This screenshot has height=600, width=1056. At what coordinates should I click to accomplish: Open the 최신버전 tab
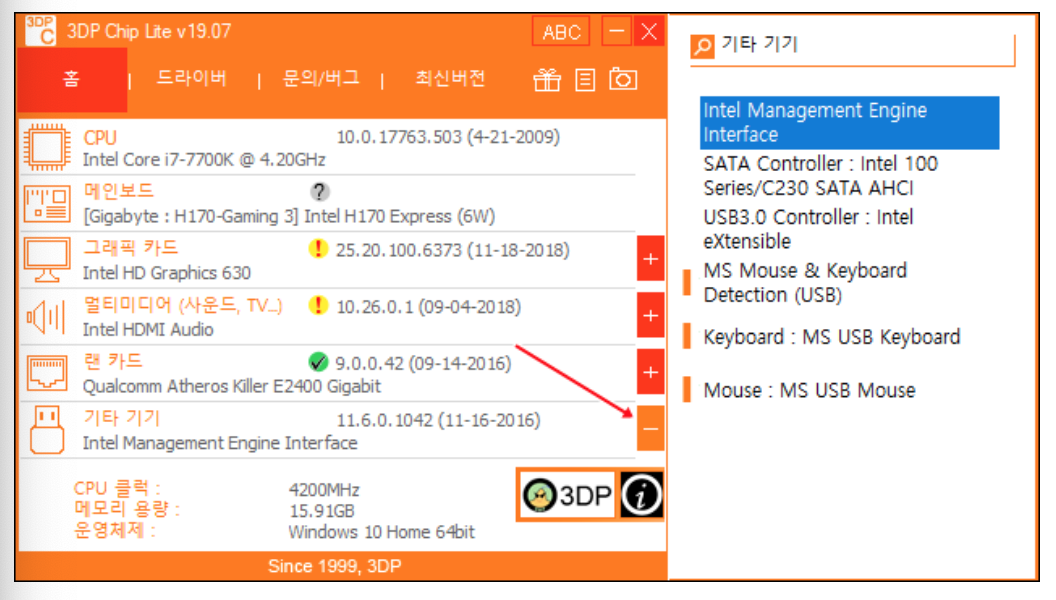450,78
